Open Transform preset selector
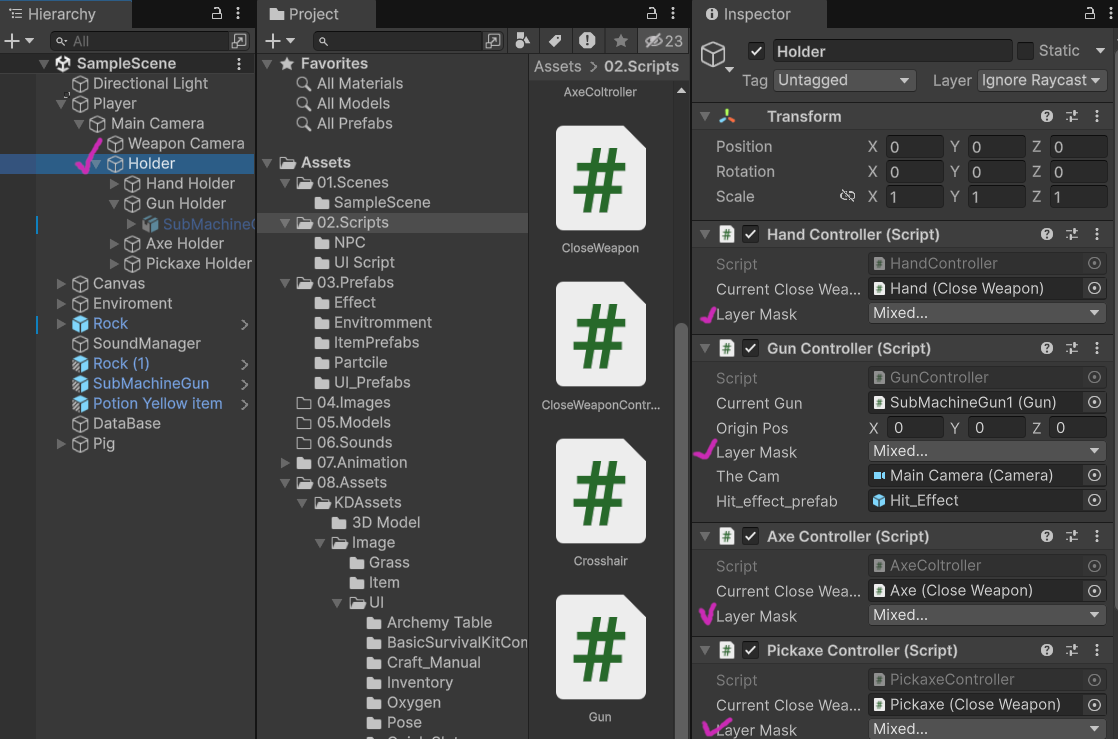The height and width of the screenshot is (739, 1118). [x=1071, y=116]
